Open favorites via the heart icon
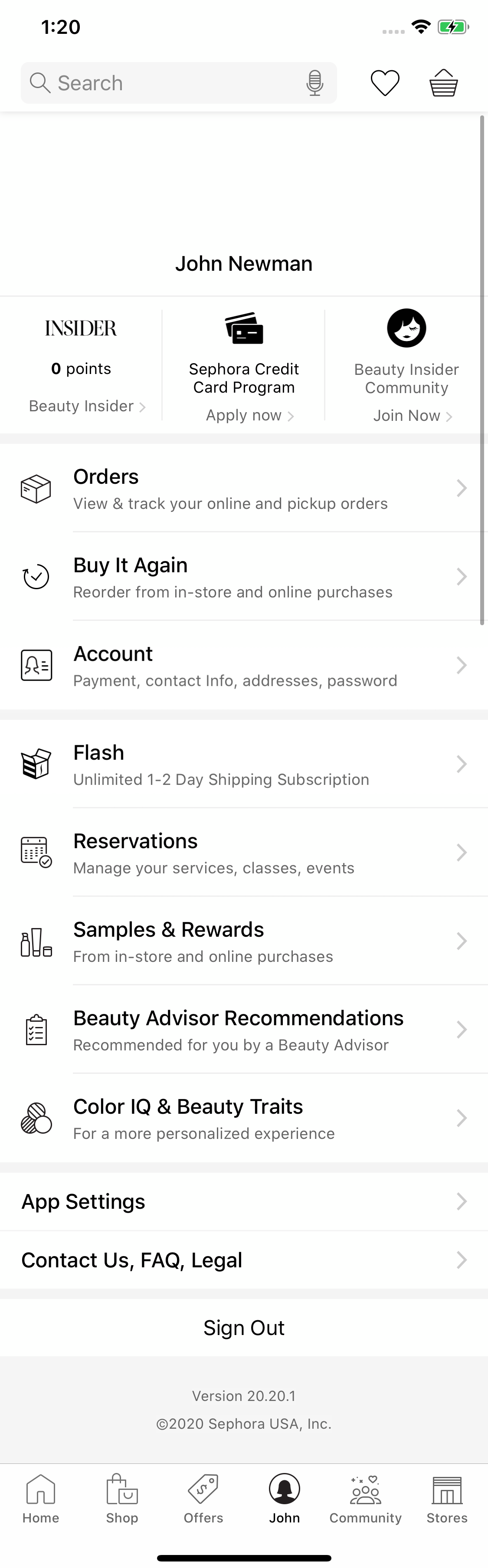Viewport: 488px width, 1568px height. pyautogui.click(x=385, y=82)
